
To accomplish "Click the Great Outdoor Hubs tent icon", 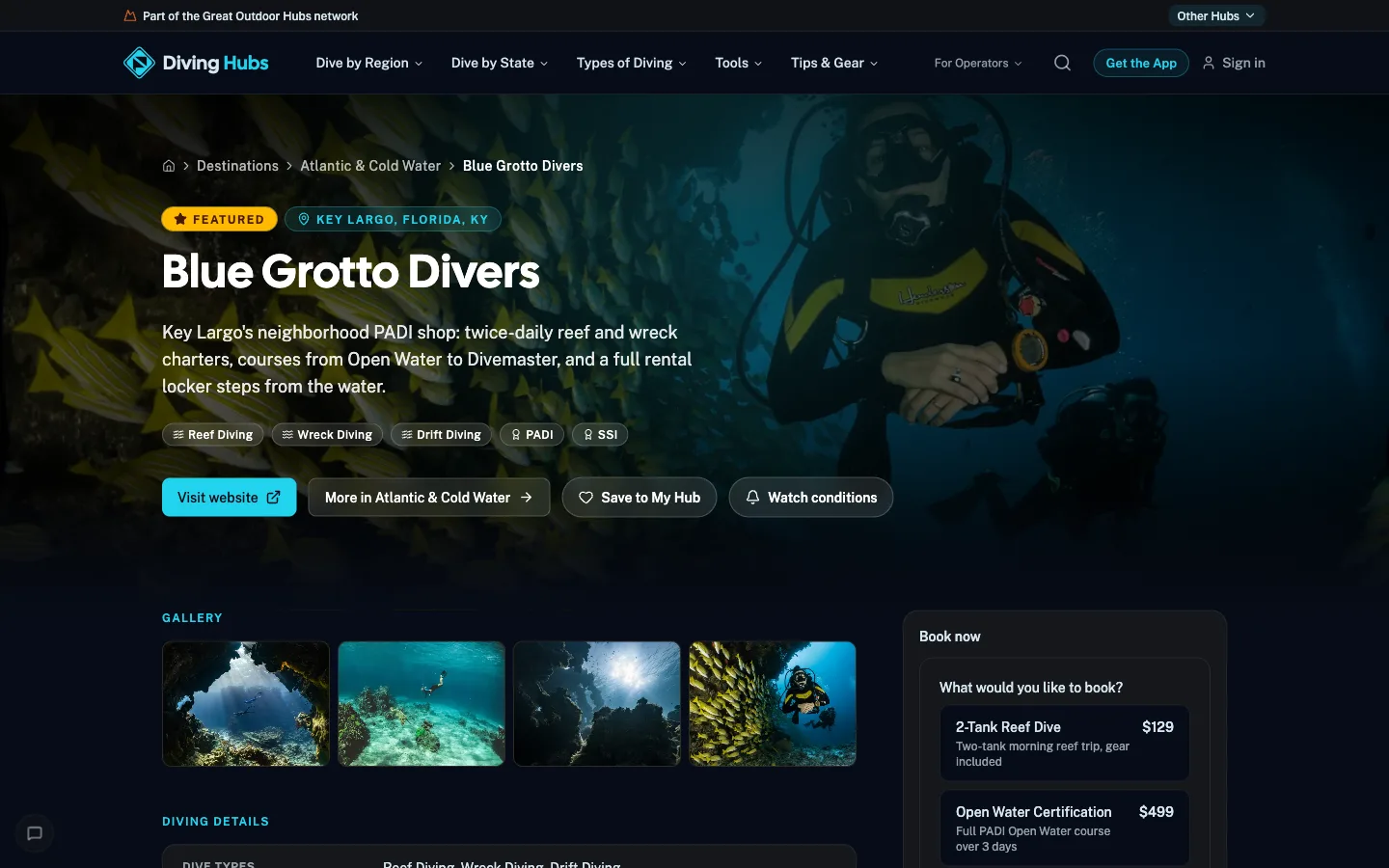I will point(130,15).
